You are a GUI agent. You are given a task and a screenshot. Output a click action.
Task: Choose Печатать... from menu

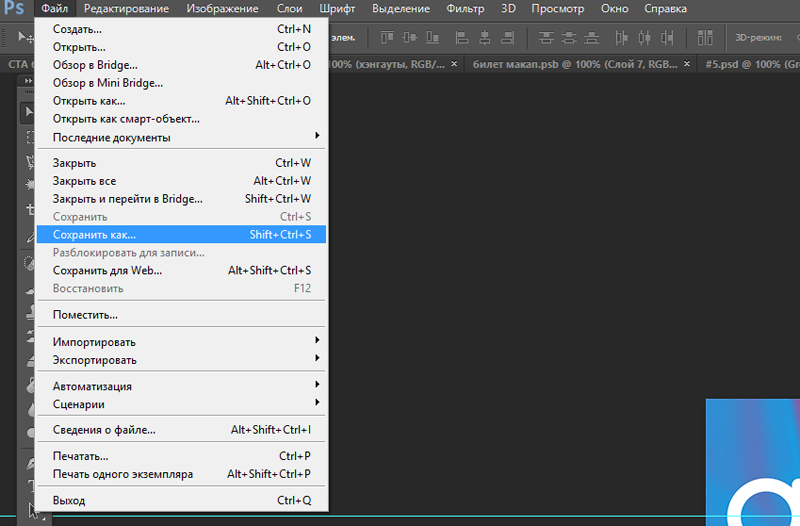(x=181, y=456)
